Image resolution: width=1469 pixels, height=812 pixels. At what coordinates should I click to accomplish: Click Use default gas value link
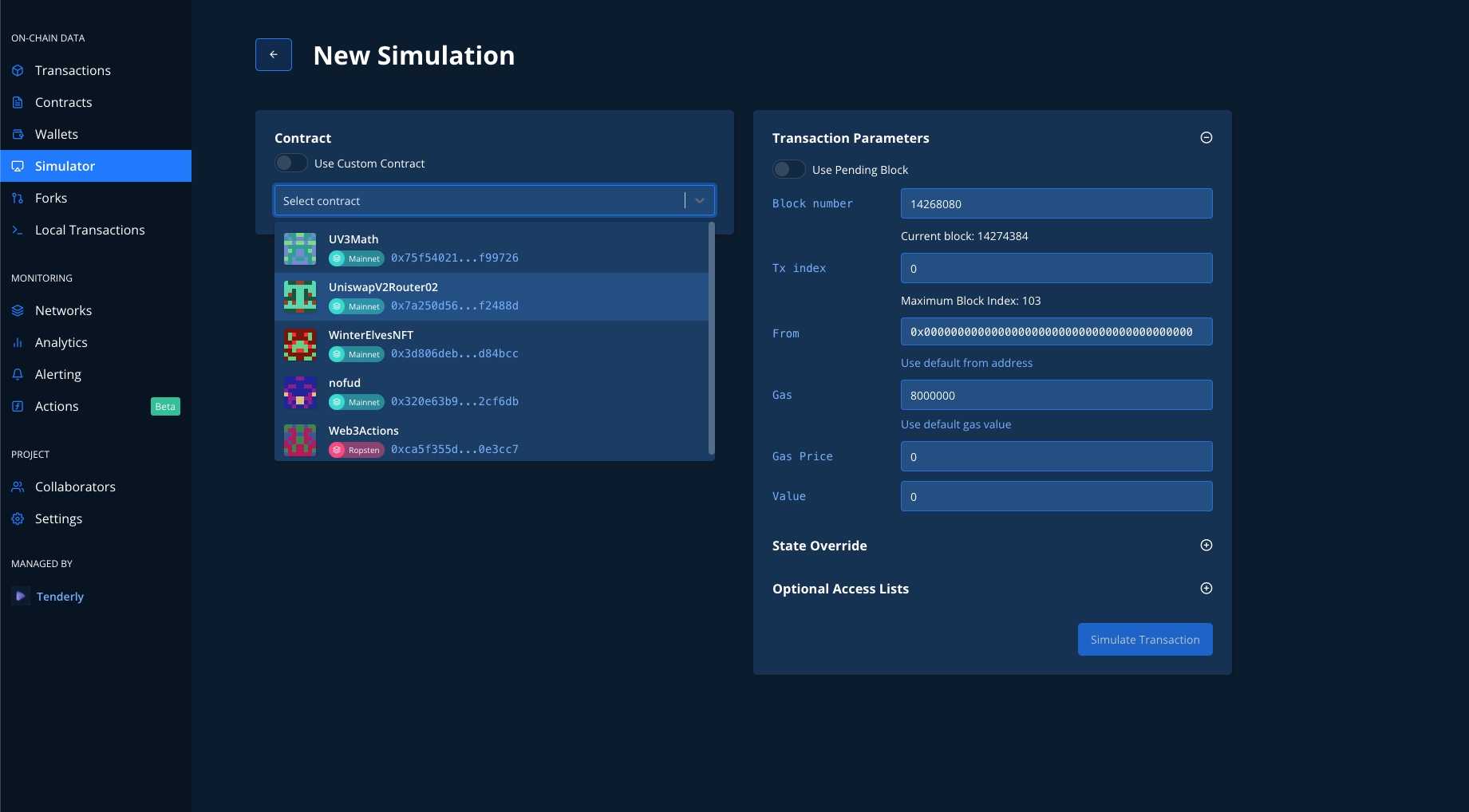pos(956,424)
